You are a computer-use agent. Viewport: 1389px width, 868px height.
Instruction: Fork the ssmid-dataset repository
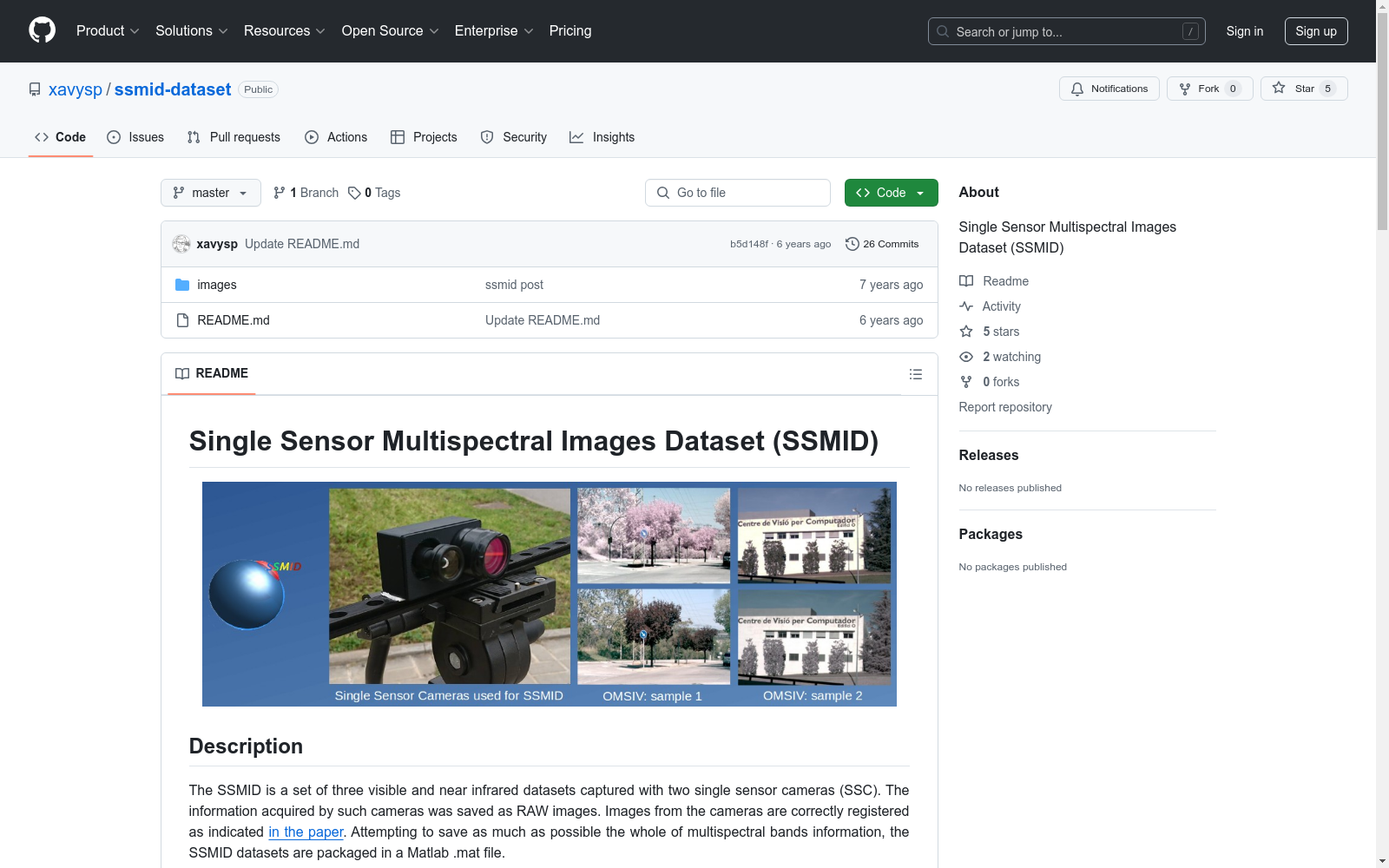(1209, 89)
